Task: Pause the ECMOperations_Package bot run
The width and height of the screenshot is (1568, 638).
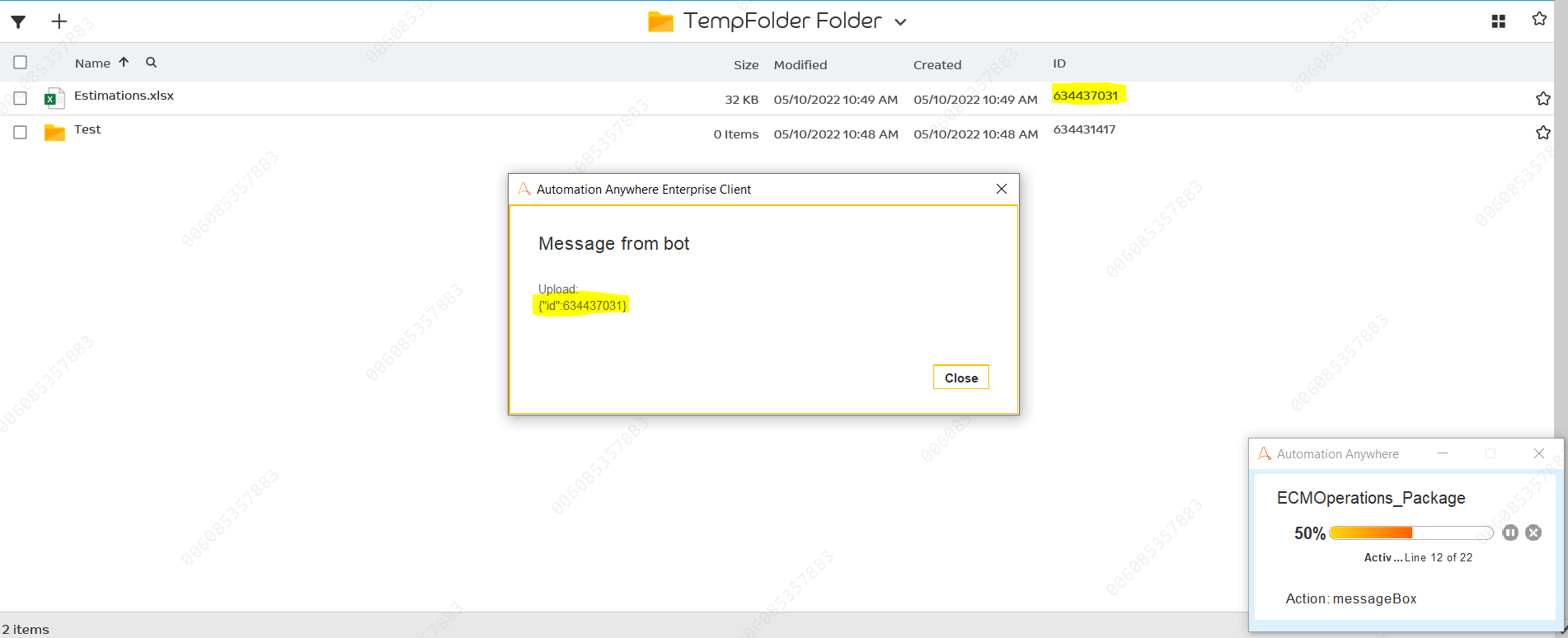Action: (1510, 532)
